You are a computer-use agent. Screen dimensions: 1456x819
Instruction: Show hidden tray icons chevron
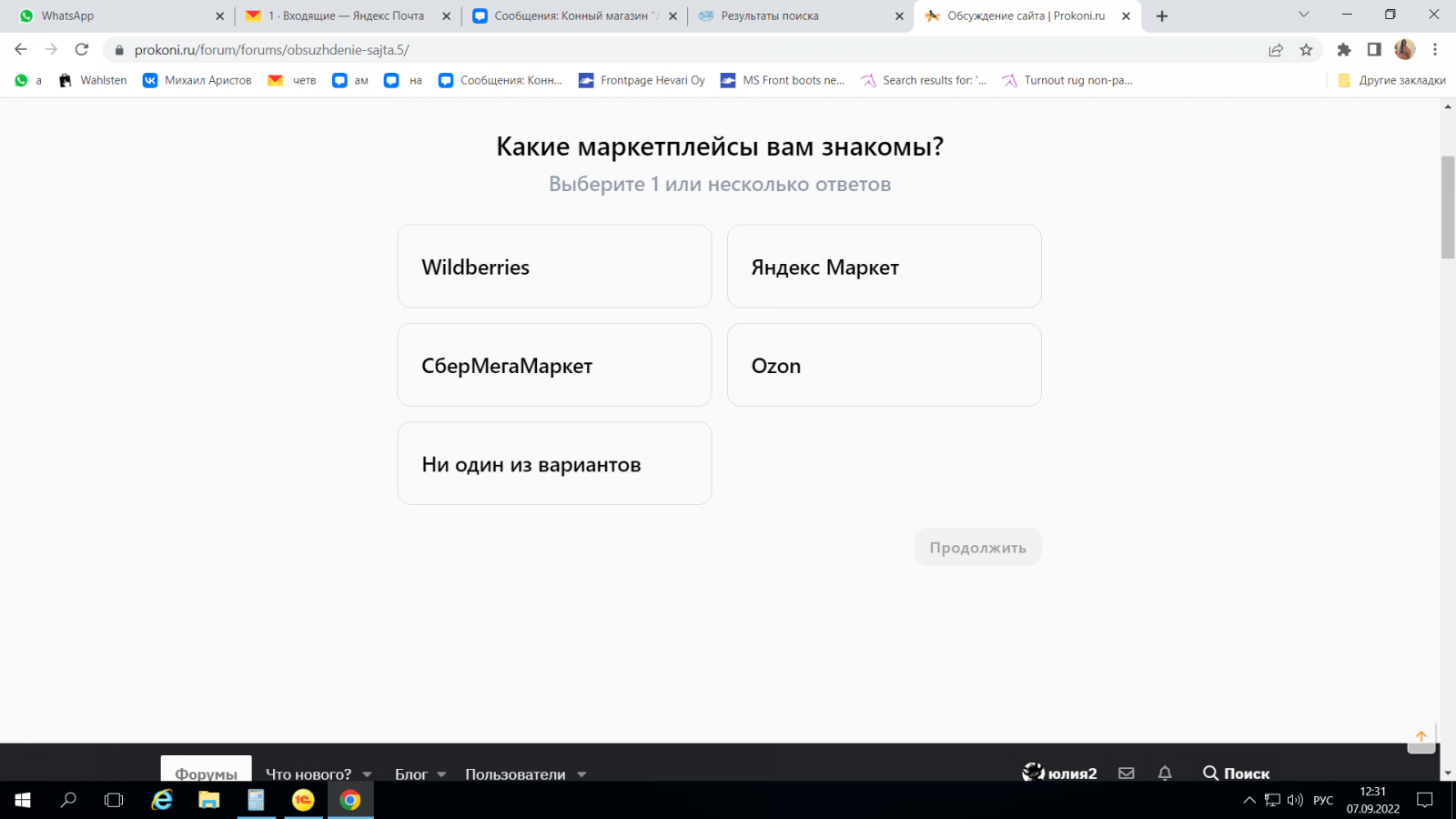coord(1249,800)
